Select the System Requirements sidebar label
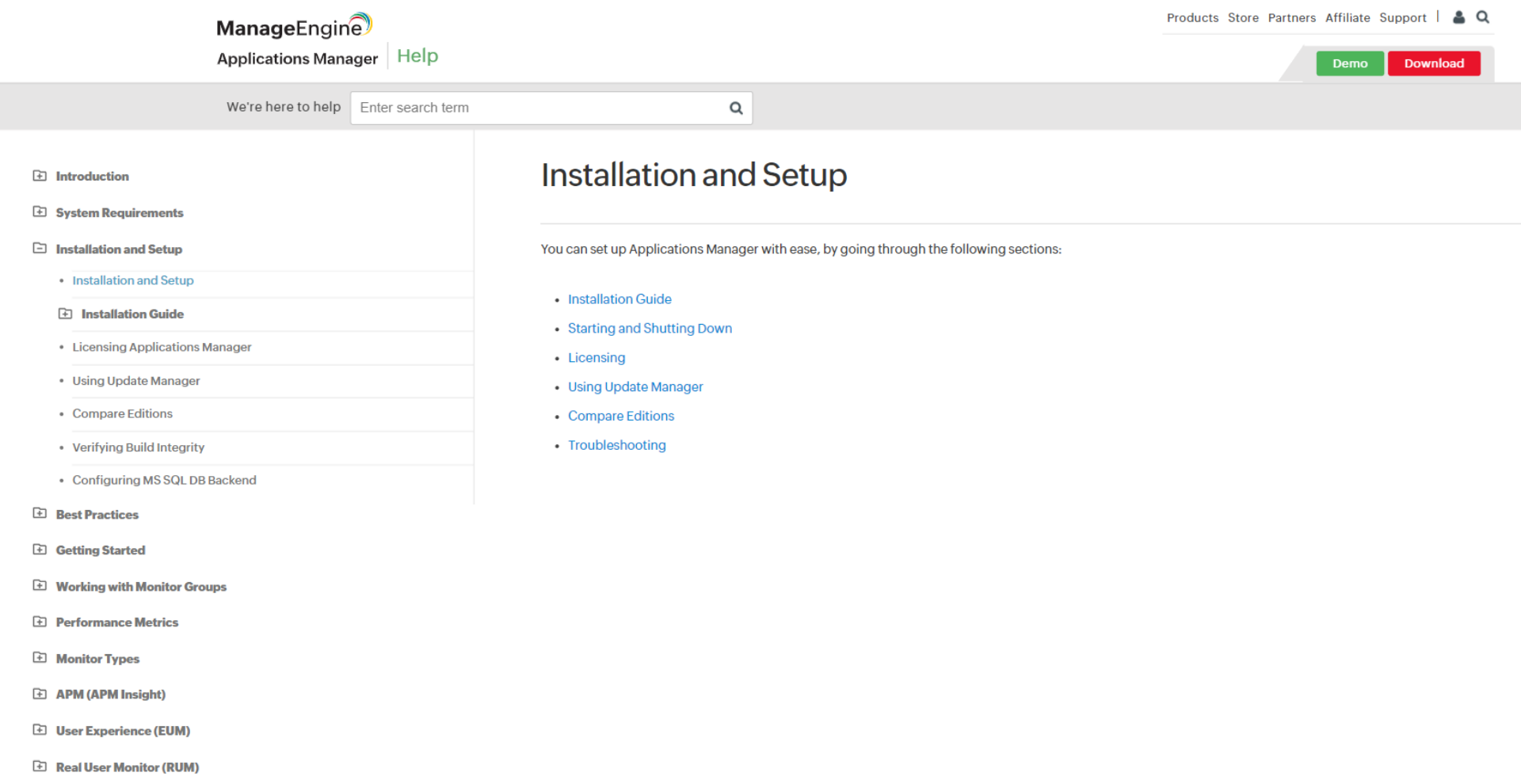Screen dimensions: 1521x784 (x=120, y=213)
